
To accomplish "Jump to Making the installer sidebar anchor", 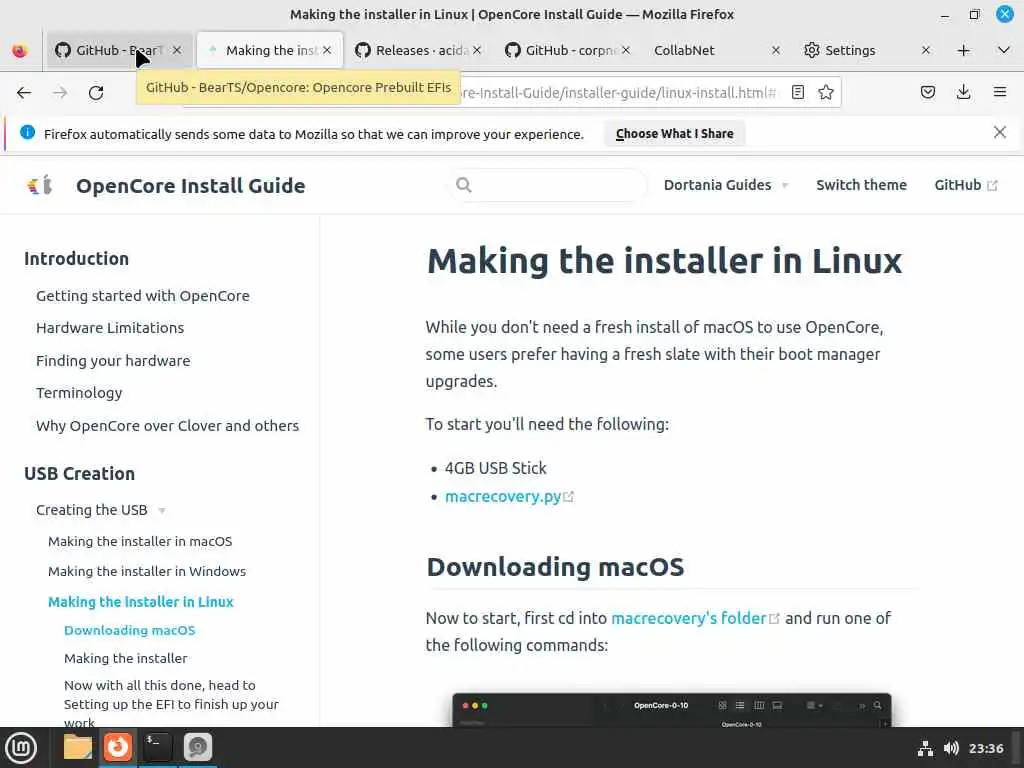I will 125,658.
